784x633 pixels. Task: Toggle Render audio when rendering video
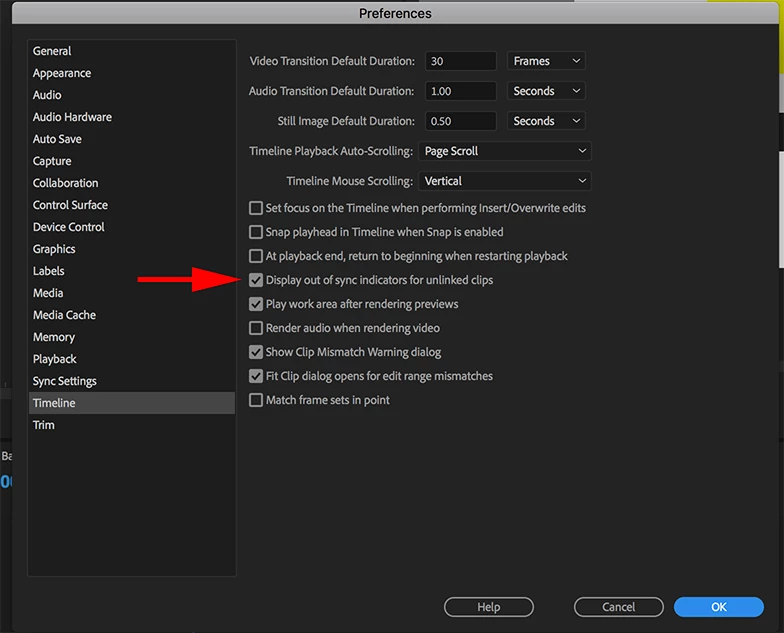256,328
